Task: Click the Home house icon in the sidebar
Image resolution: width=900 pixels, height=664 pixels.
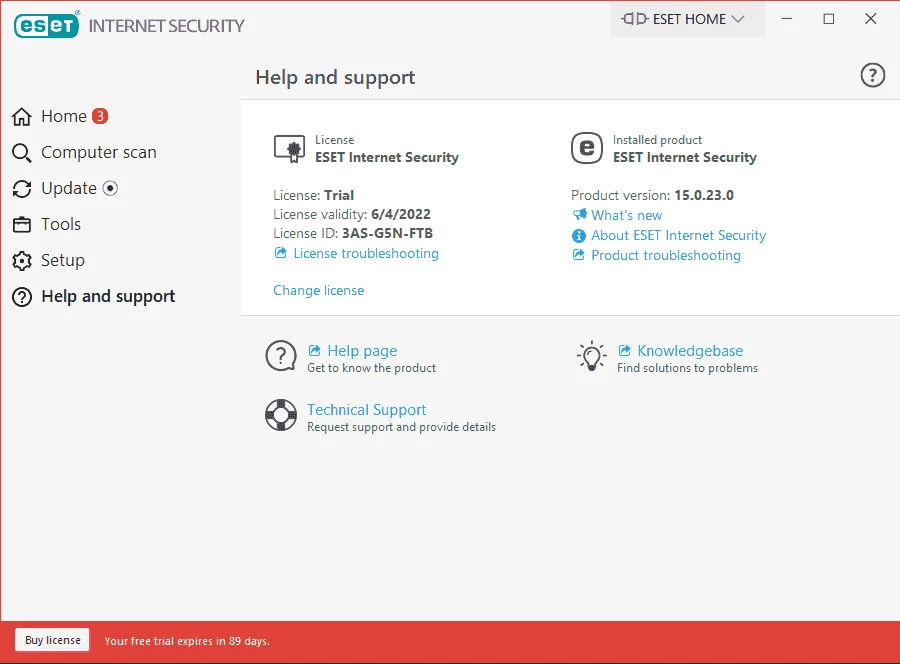Action: pos(22,117)
